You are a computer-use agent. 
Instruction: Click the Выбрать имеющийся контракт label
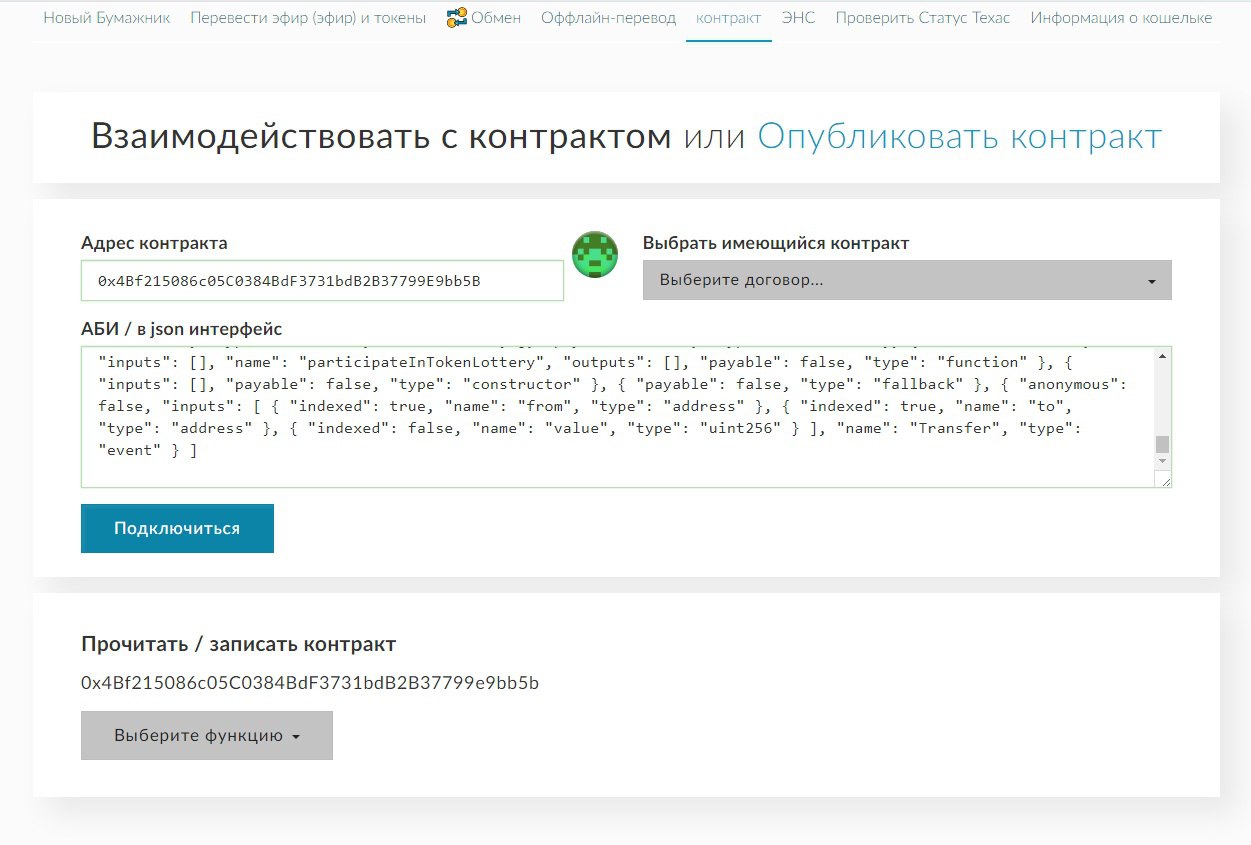click(776, 243)
